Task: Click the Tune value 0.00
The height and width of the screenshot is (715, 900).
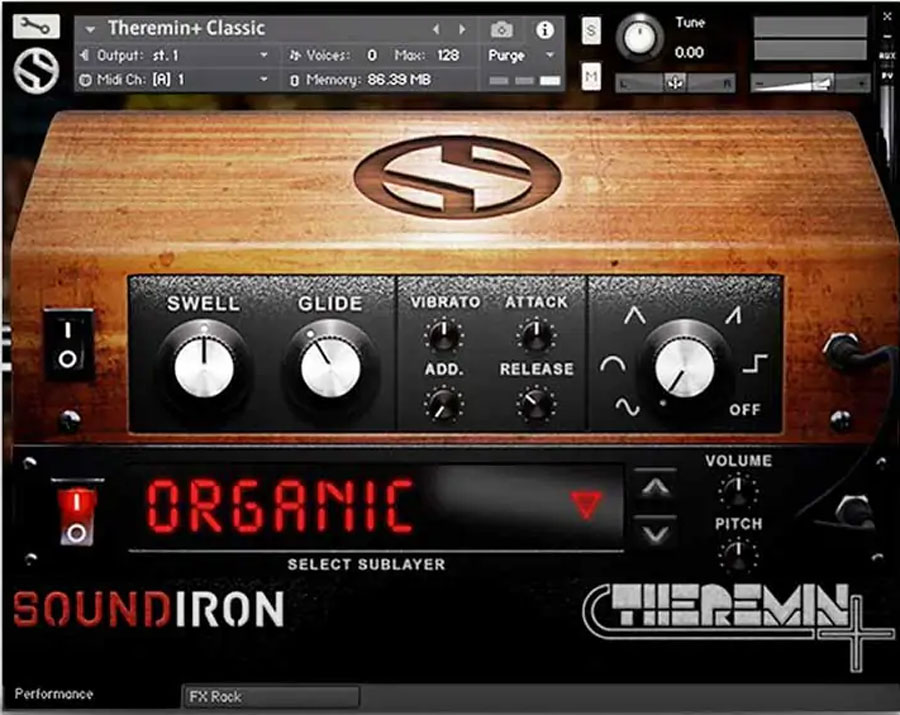Action: (689, 53)
